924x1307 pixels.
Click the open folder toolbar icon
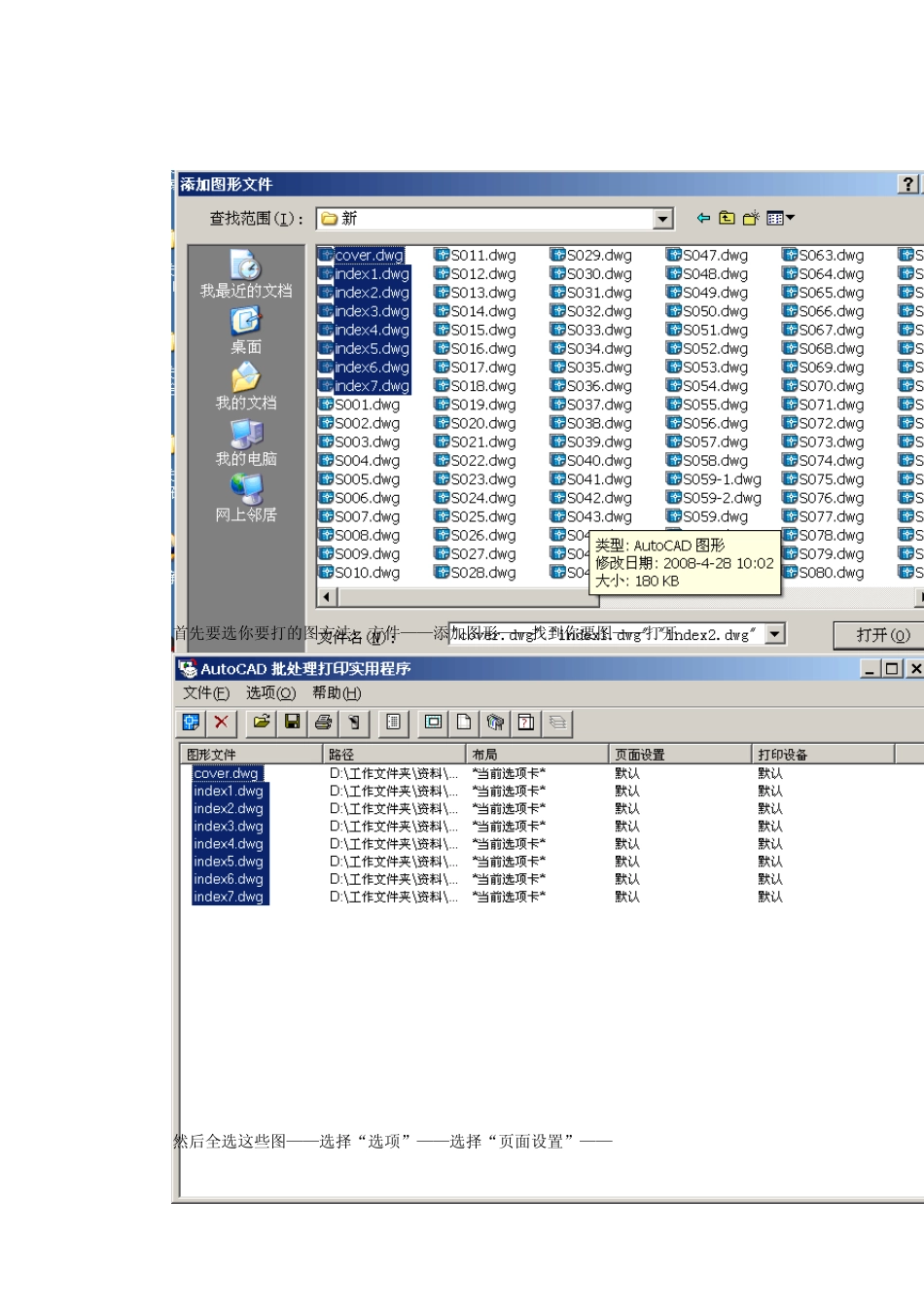coord(262,722)
